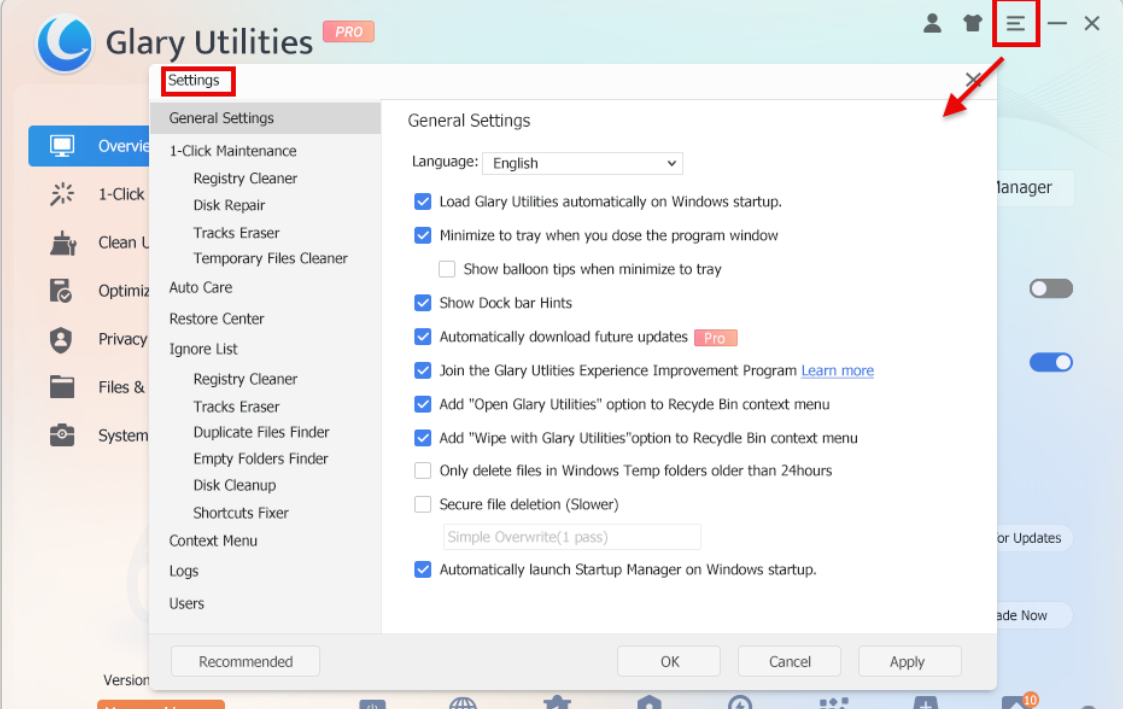Select General Settings category
This screenshot has width=1123, height=709.
pos(265,118)
